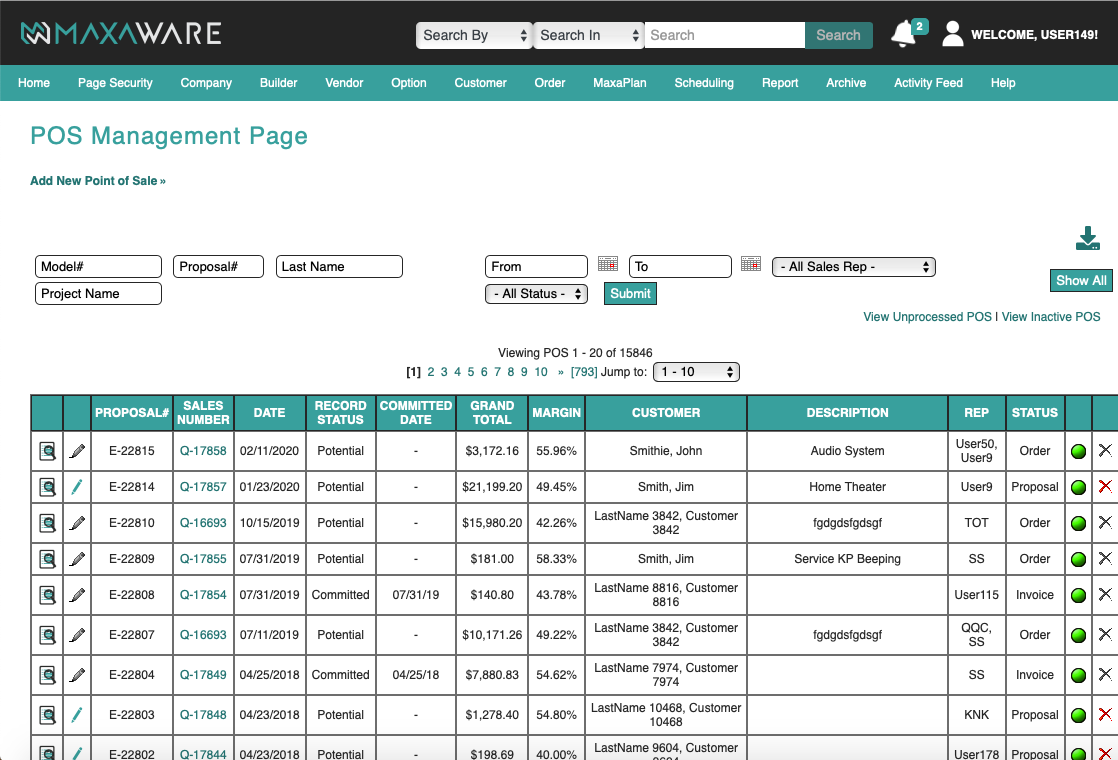The height and width of the screenshot is (760, 1118).
Task: Delete X icon for proposal E-22815
Action: [1105, 450]
